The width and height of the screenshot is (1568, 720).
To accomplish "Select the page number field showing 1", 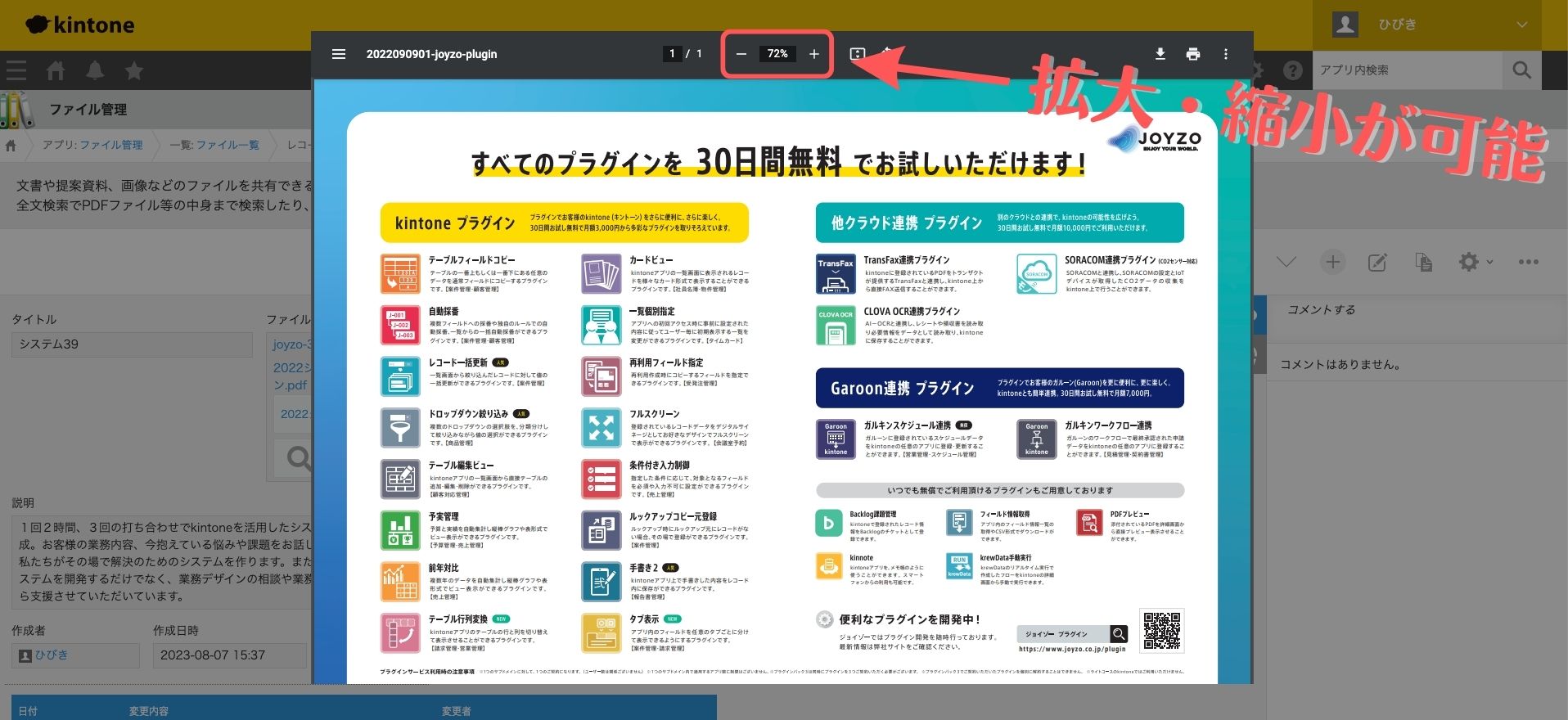I will coord(672,54).
